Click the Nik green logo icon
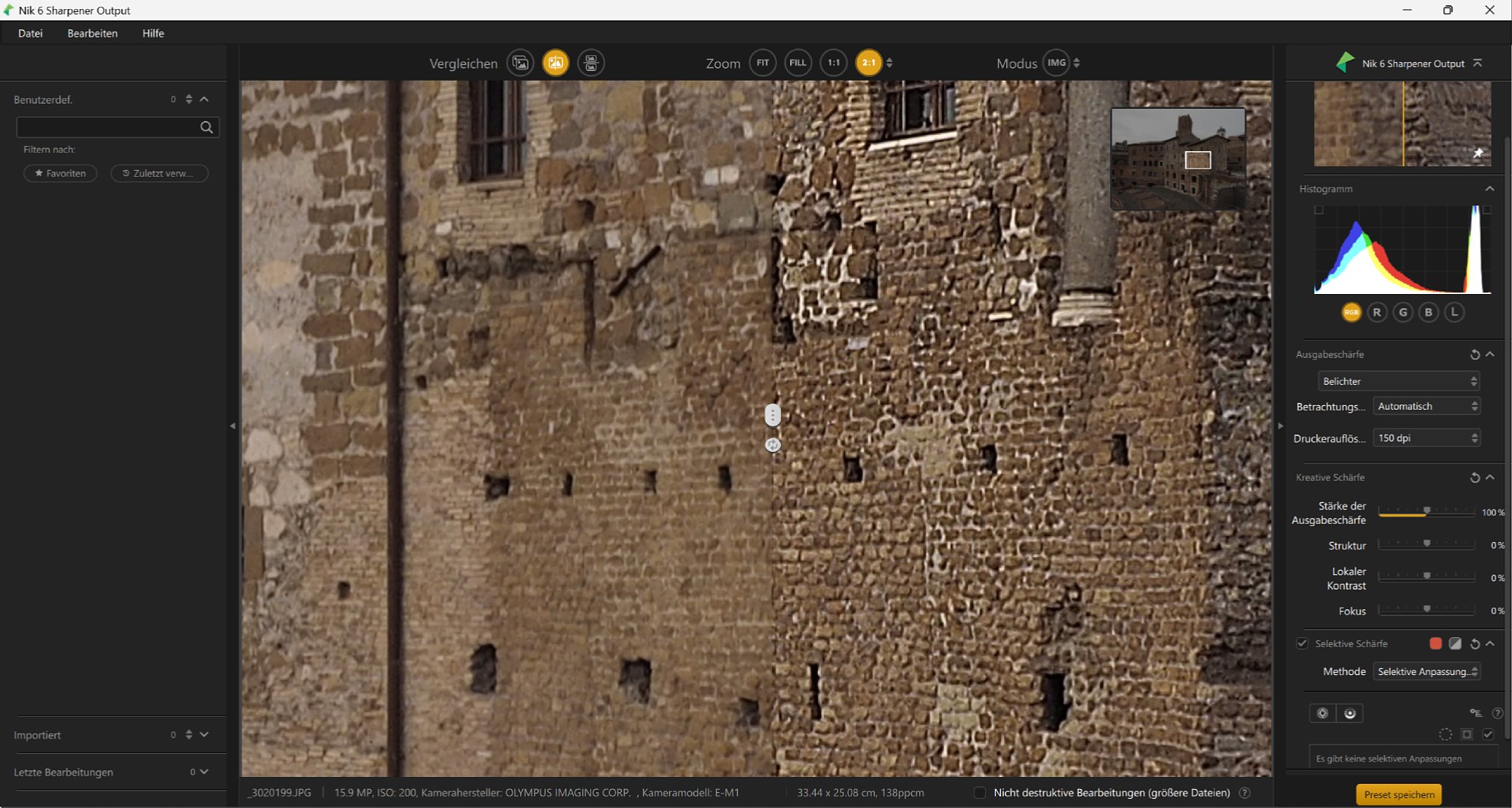Screen dimensions: 1512x808 pos(1345,63)
